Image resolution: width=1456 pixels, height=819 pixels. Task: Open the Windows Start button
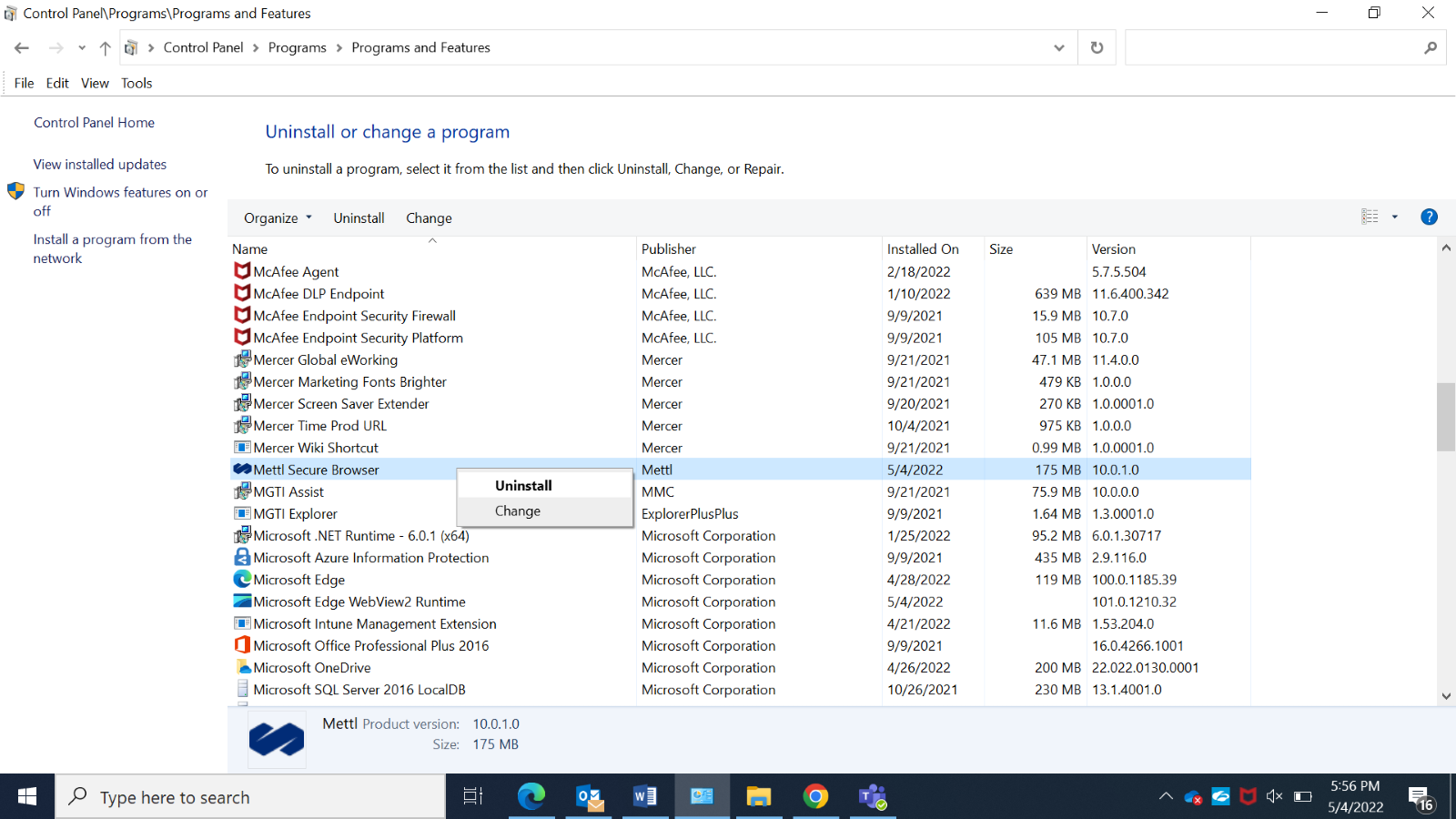point(27,796)
